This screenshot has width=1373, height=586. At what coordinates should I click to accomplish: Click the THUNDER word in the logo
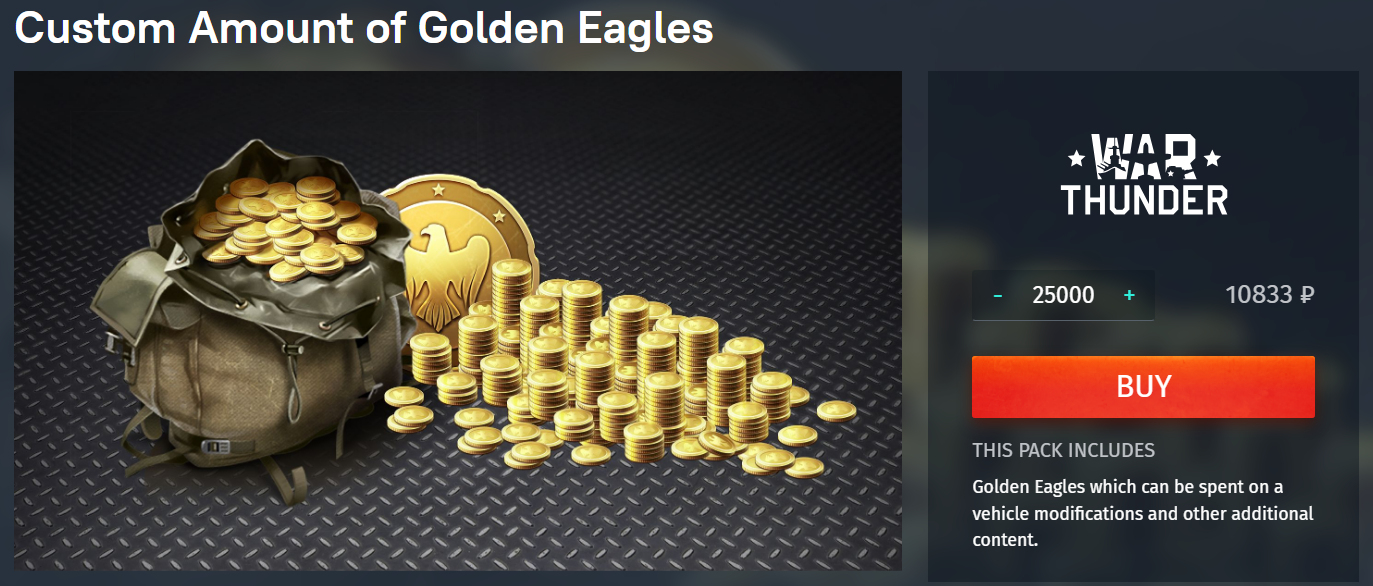(1144, 199)
